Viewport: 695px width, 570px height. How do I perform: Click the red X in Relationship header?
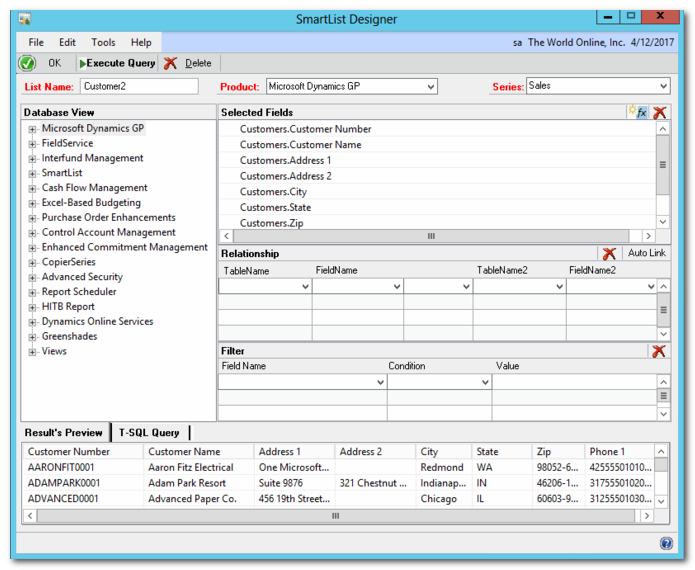pos(609,254)
